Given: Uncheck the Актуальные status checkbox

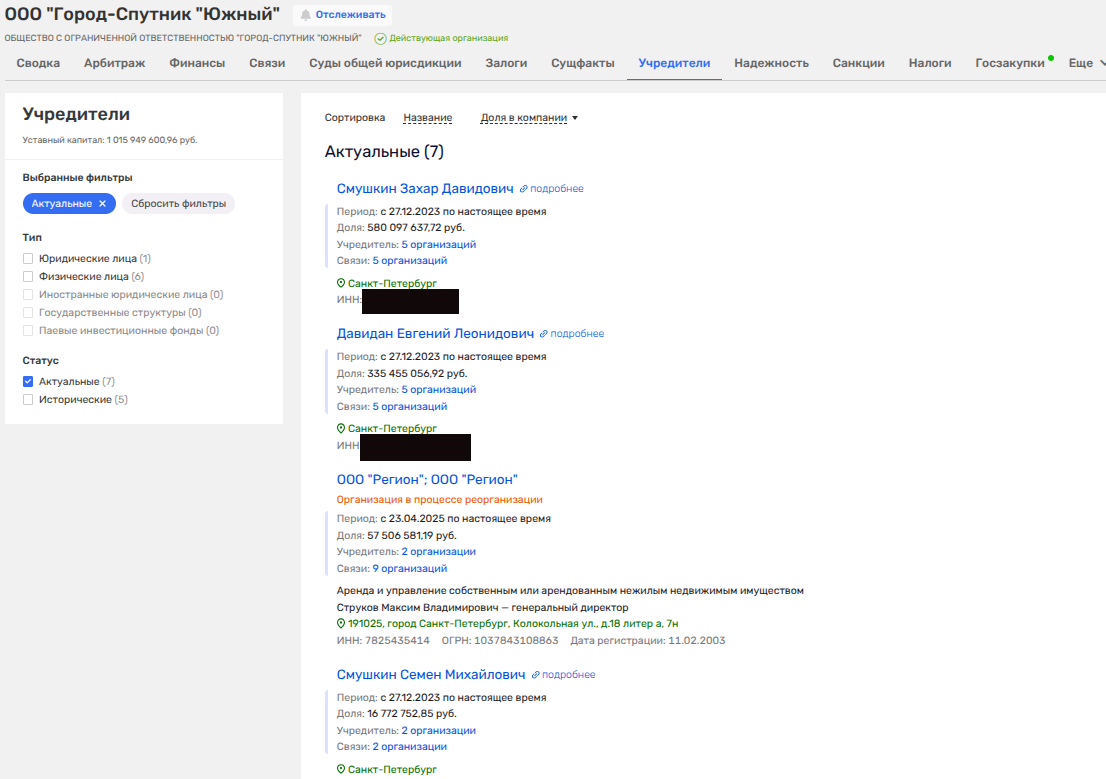Looking at the screenshot, I should pos(28,382).
